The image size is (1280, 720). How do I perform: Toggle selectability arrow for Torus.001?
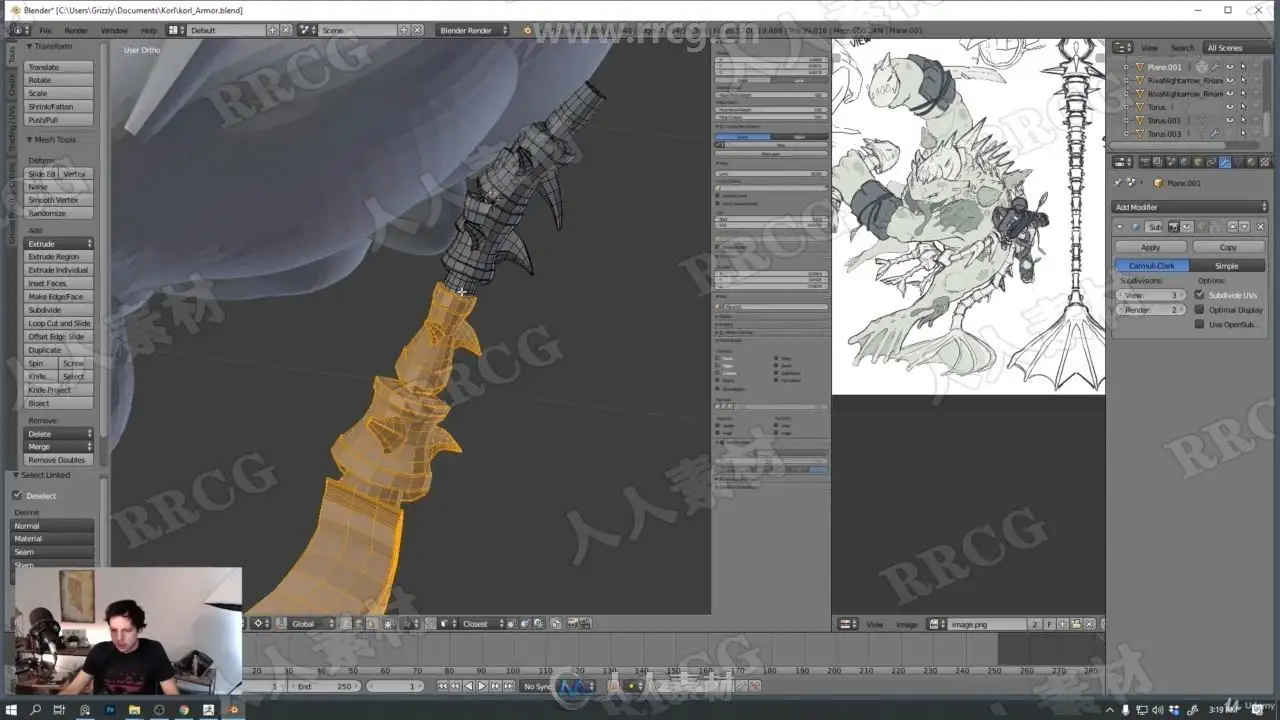pyautogui.click(x=1243, y=120)
